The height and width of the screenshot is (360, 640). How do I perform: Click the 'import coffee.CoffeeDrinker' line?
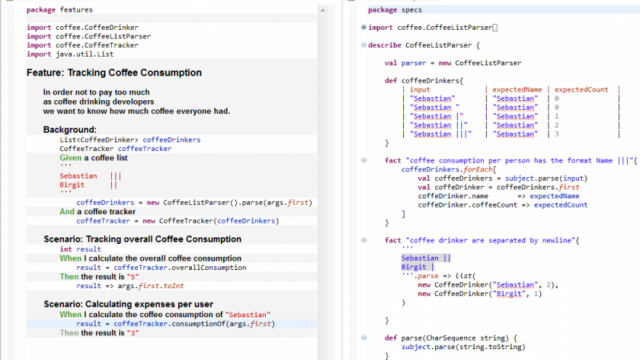tap(82, 27)
